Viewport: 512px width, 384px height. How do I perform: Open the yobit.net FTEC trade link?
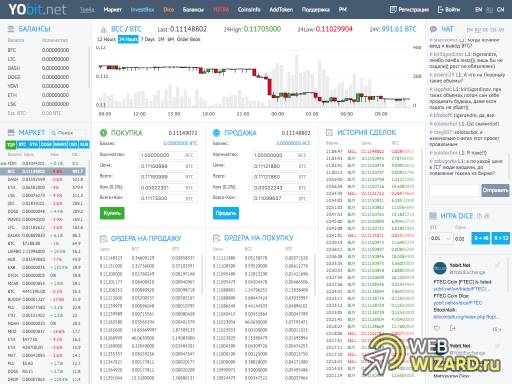click(462, 289)
